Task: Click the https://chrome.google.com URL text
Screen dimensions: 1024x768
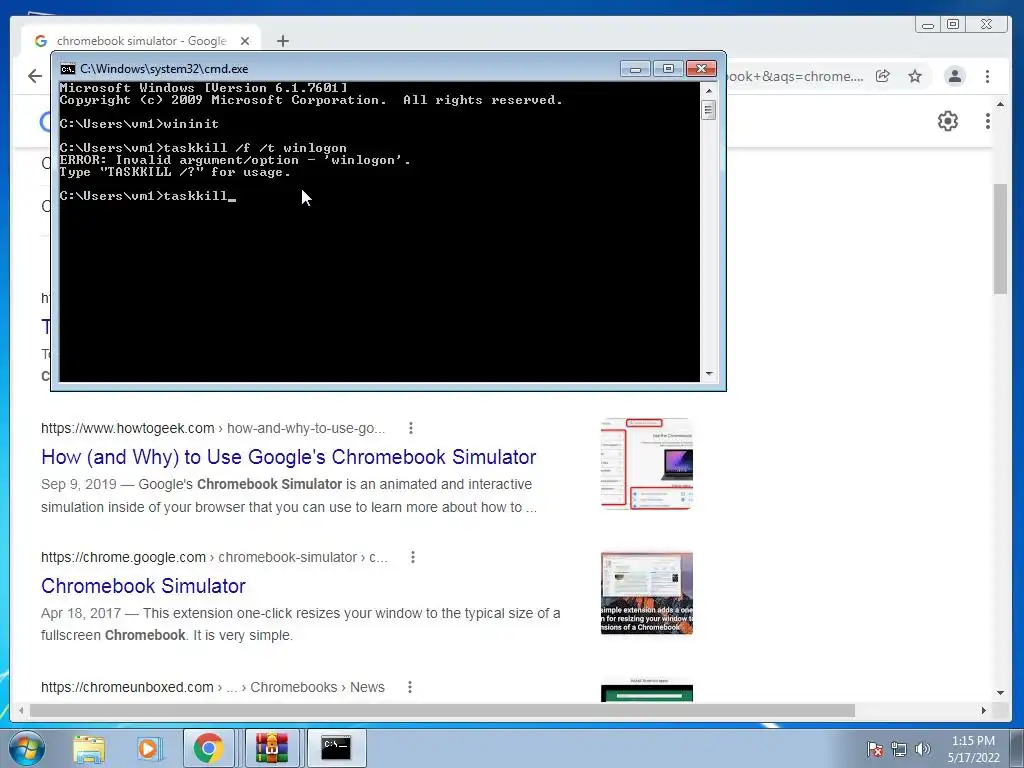Action: [123, 557]
